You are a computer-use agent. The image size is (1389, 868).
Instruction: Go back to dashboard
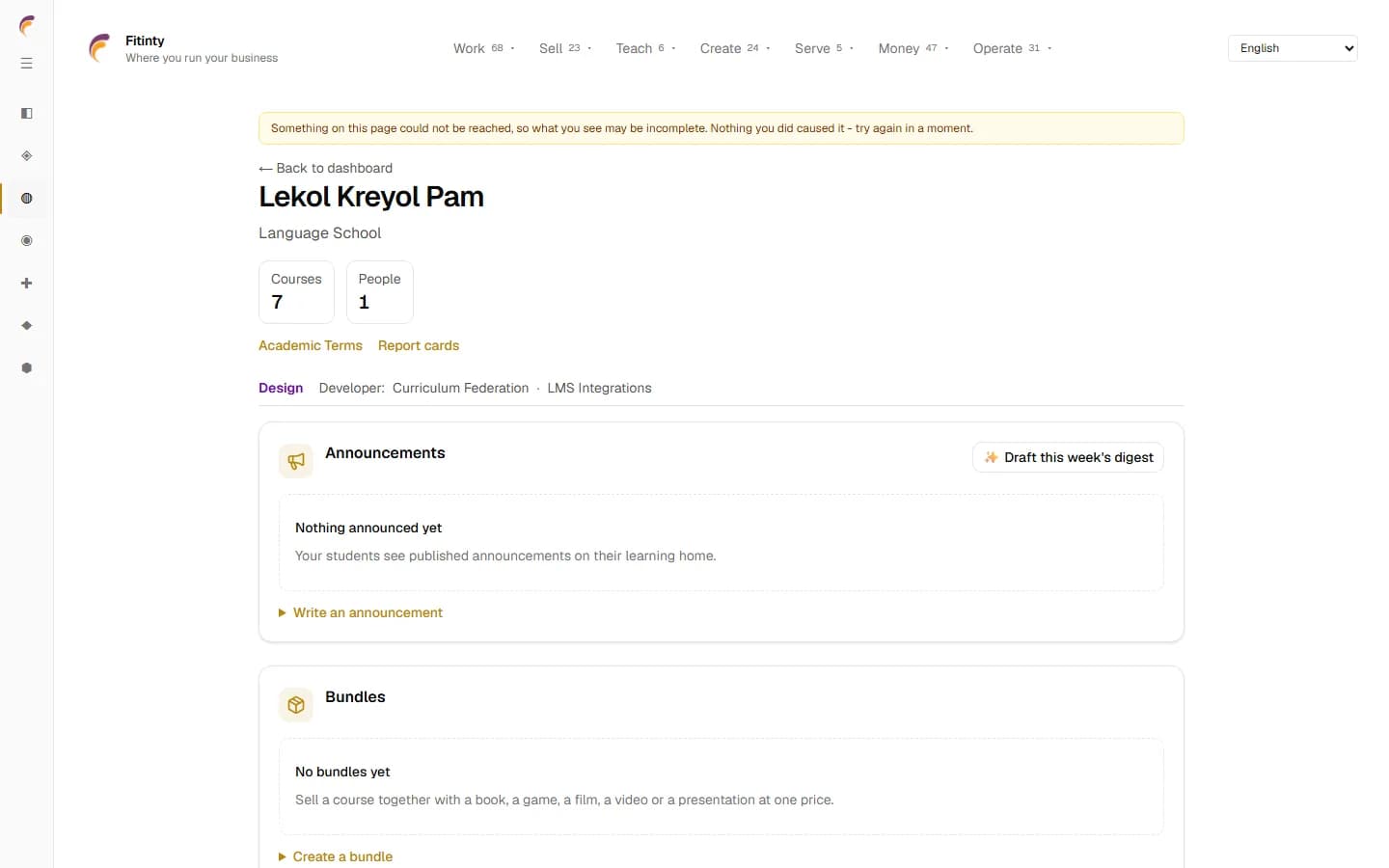coord(326,168)
